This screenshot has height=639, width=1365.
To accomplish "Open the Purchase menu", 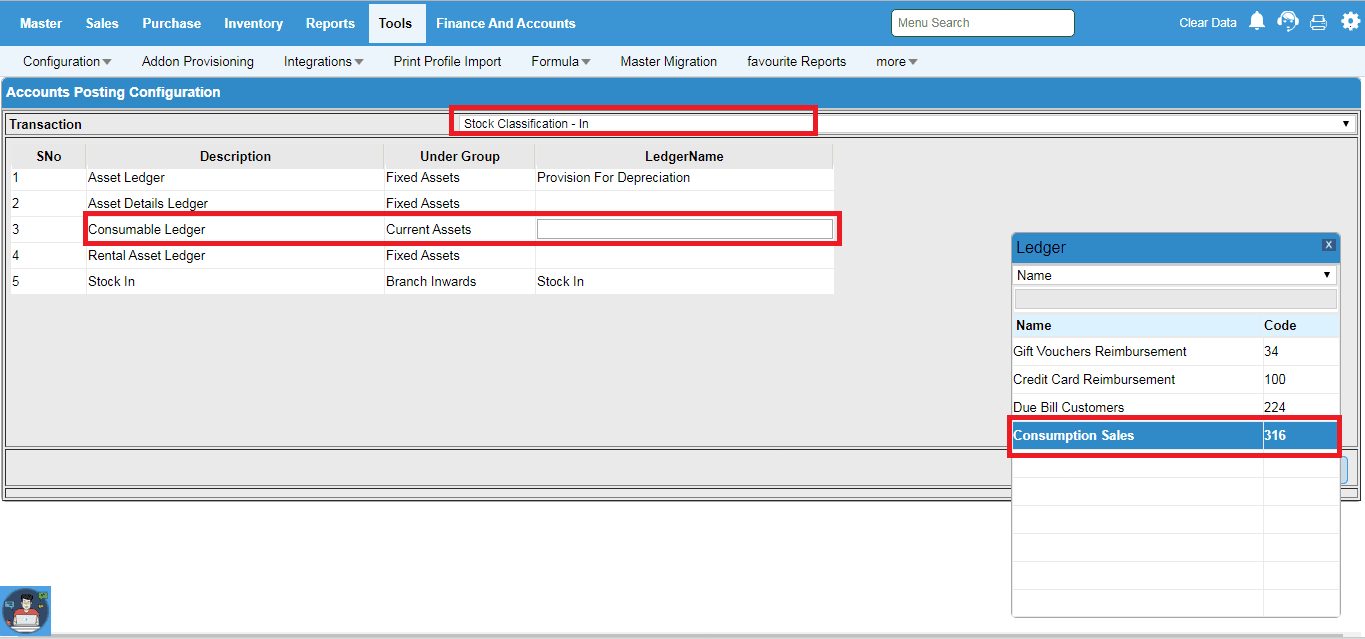I will (171, 23).
